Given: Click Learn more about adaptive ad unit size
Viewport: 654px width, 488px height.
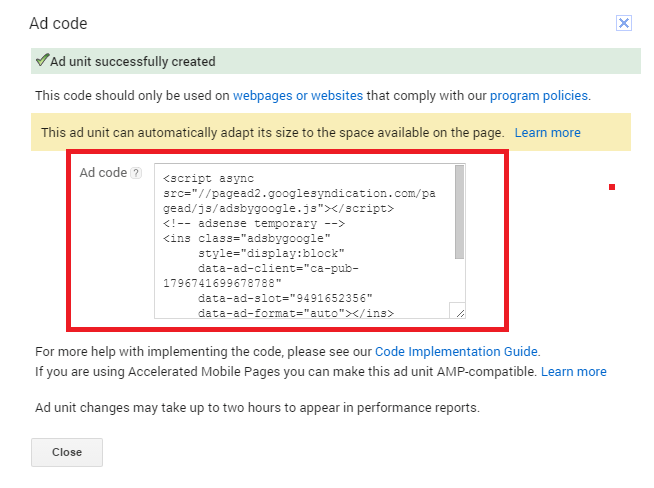Looking at the screenshot, I should (x=547, y=133).
